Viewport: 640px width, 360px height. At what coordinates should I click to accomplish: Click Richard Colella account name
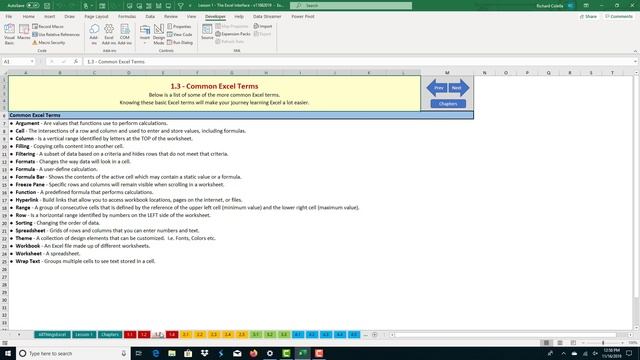click(550, 6)
